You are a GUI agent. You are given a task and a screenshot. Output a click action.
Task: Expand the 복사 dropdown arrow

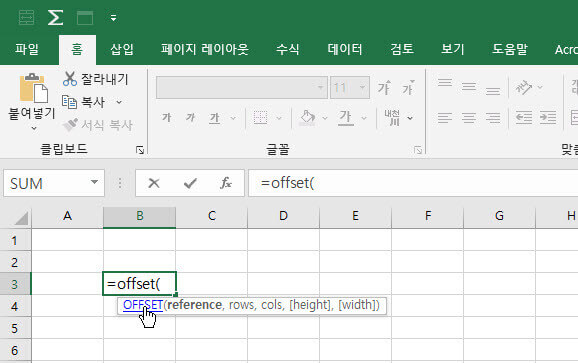click(x=119, y=102)
